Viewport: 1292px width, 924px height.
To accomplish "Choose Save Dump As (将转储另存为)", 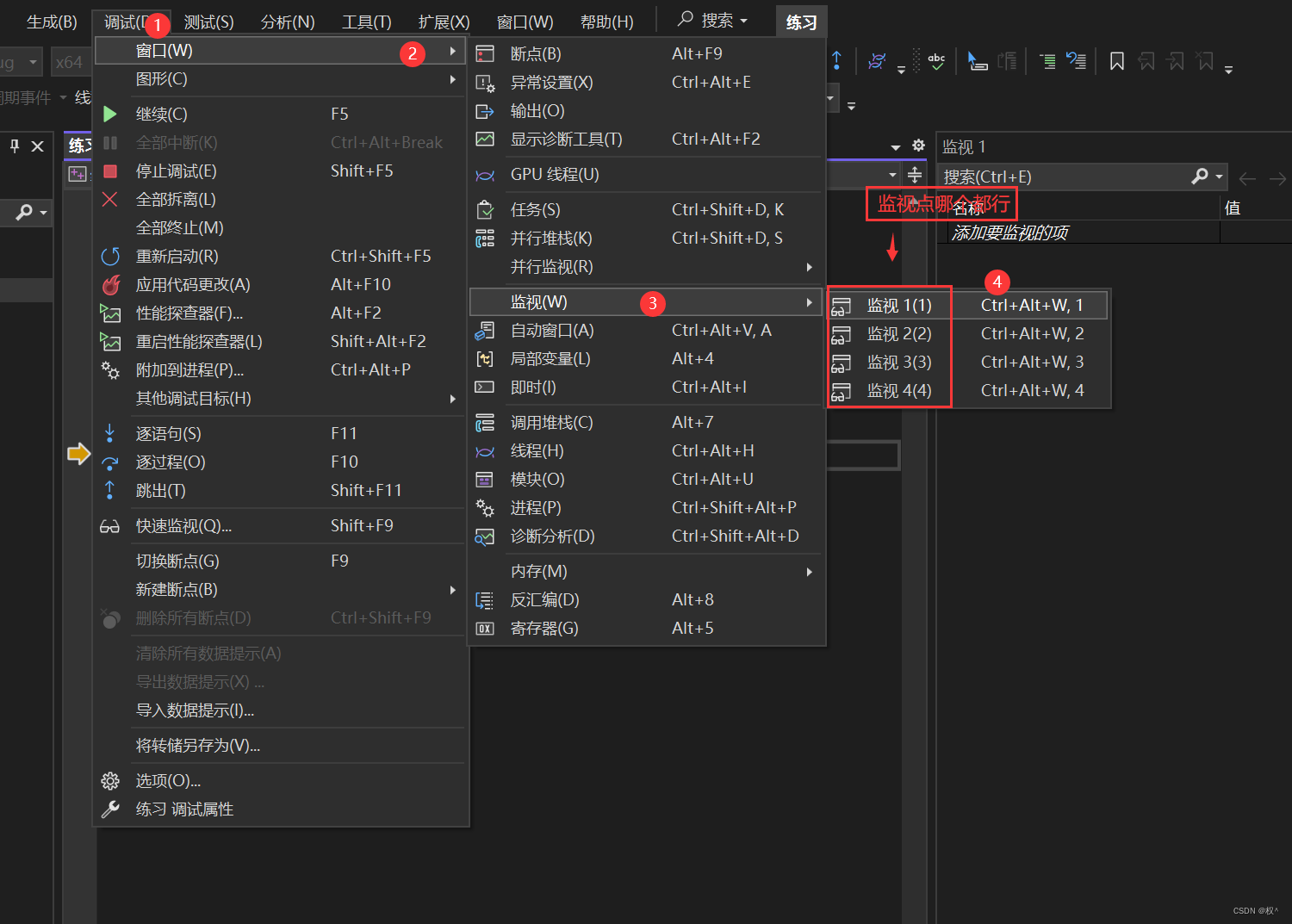I will point(280,745).
